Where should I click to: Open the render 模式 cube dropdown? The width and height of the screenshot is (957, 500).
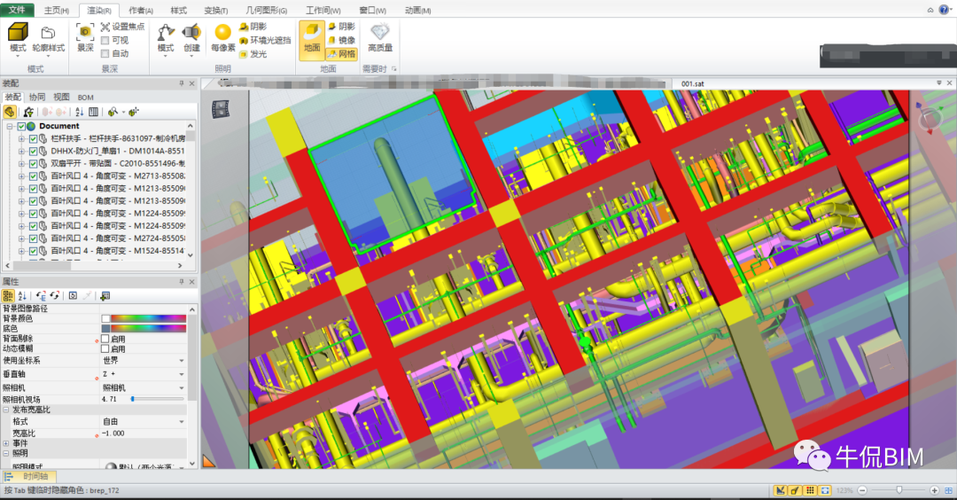[x=18, y=38]
